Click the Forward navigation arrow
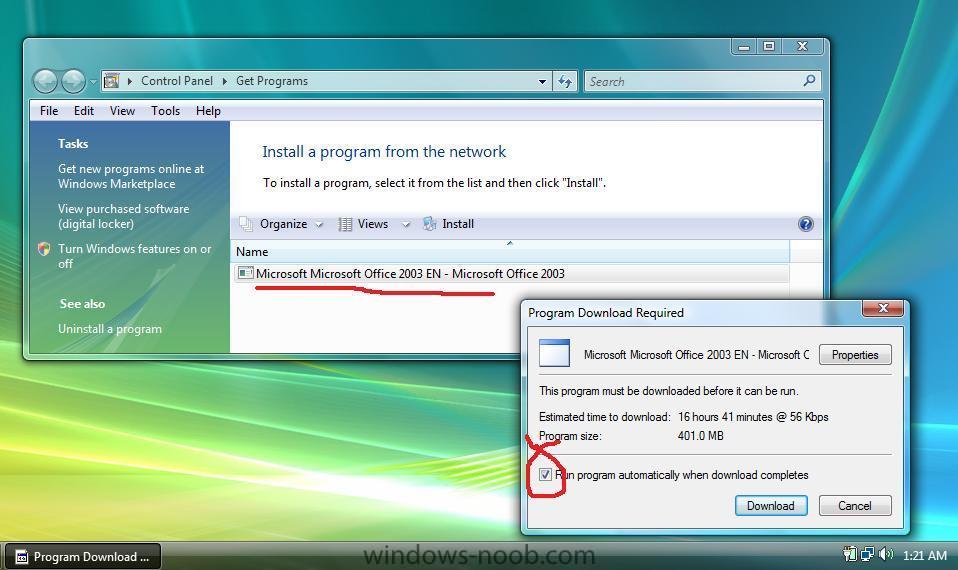The width and height of the screenshot is (958, 570). tap(73, 81)
